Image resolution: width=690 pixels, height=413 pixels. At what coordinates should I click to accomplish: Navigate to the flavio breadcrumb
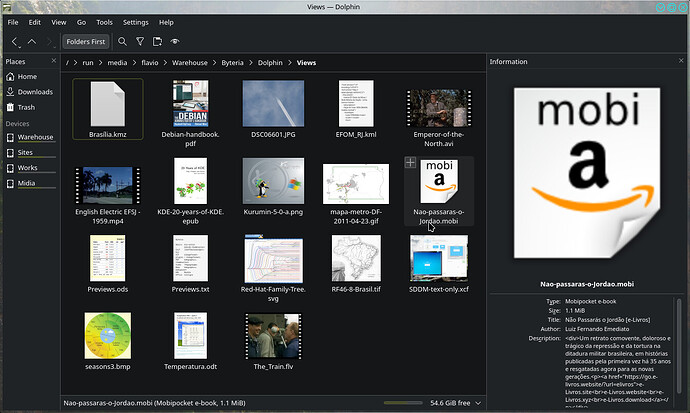pos(150,63)
